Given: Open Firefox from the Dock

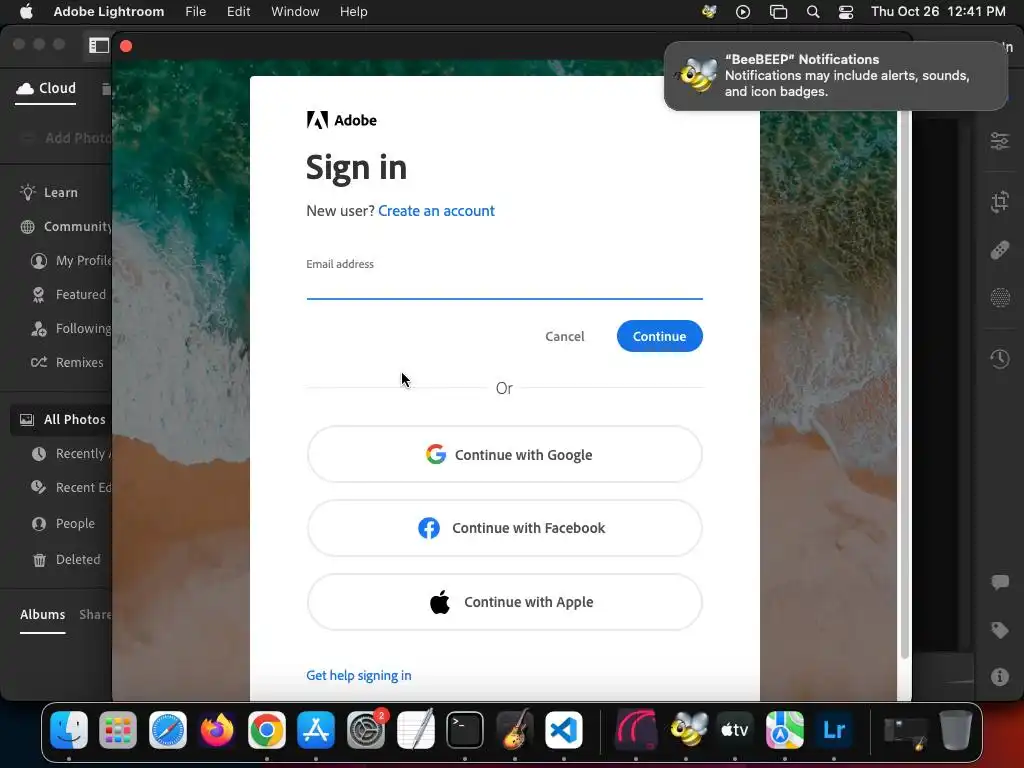Looking at the screenshot, I should coord(217,729).
